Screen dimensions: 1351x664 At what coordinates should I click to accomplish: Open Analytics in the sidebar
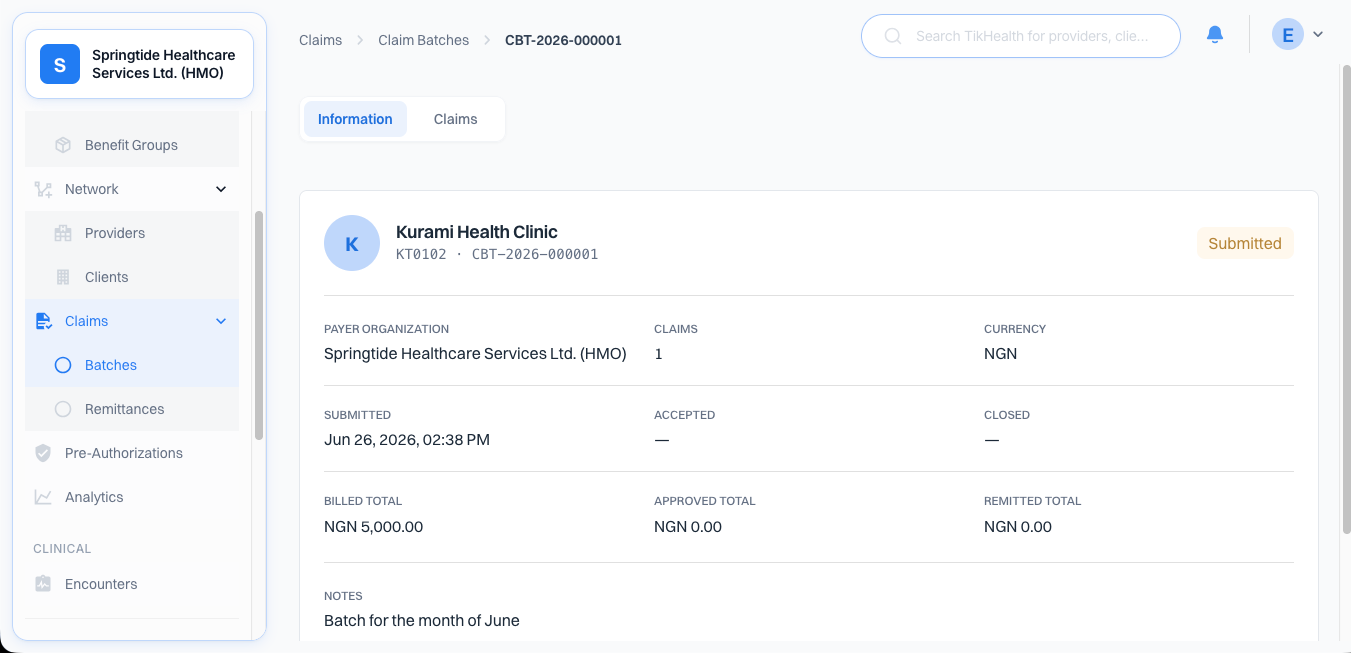[x=132, y=497]
